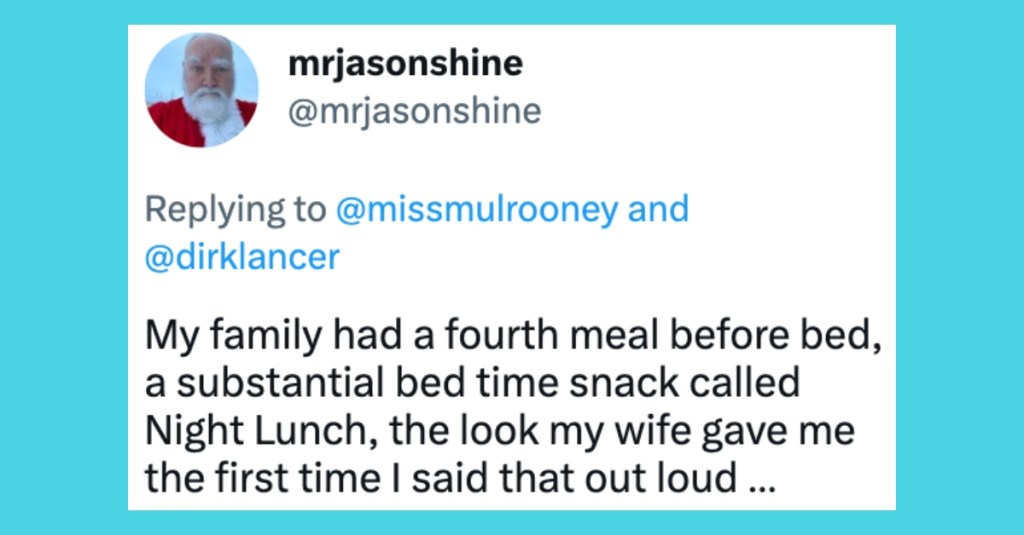
Task: Click 'My family' at the tweet's start
Action: tap(233, 336)
